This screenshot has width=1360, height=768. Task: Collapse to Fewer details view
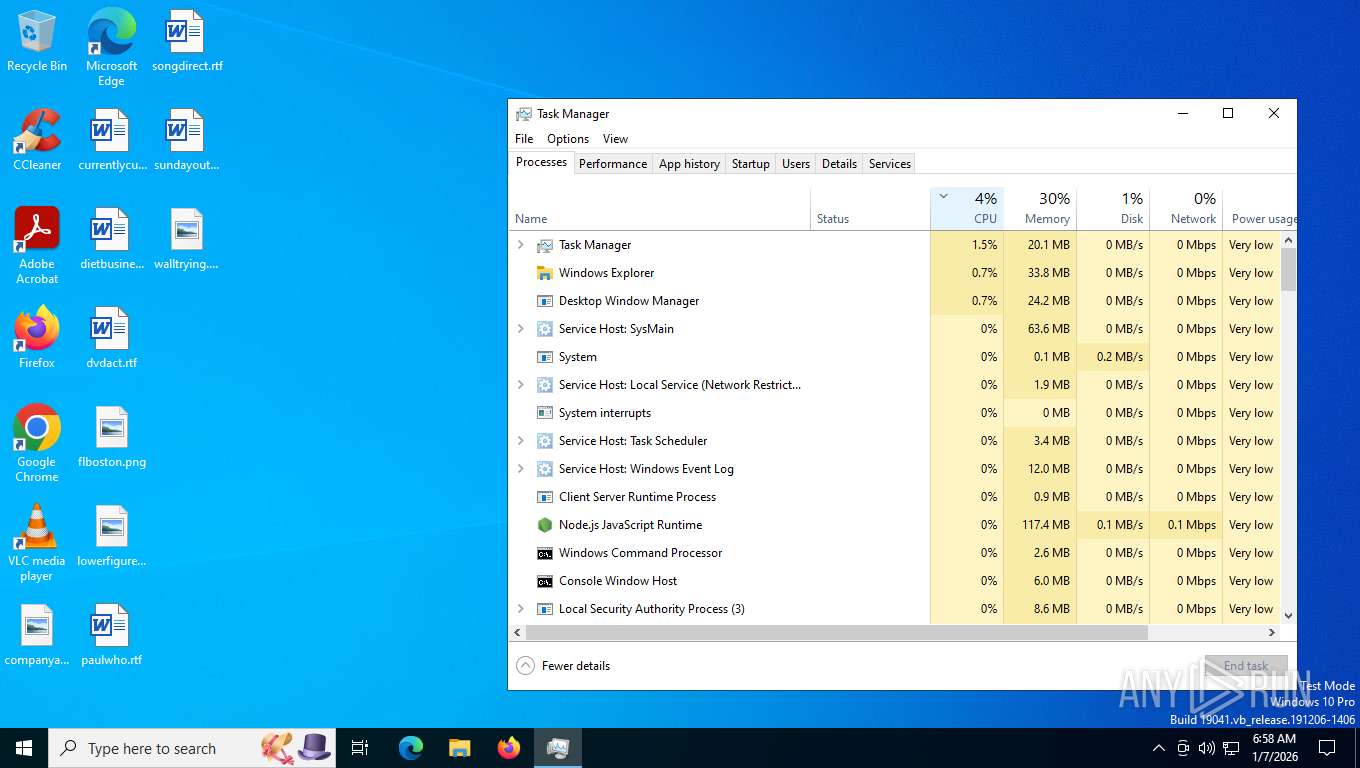(563, 666)
